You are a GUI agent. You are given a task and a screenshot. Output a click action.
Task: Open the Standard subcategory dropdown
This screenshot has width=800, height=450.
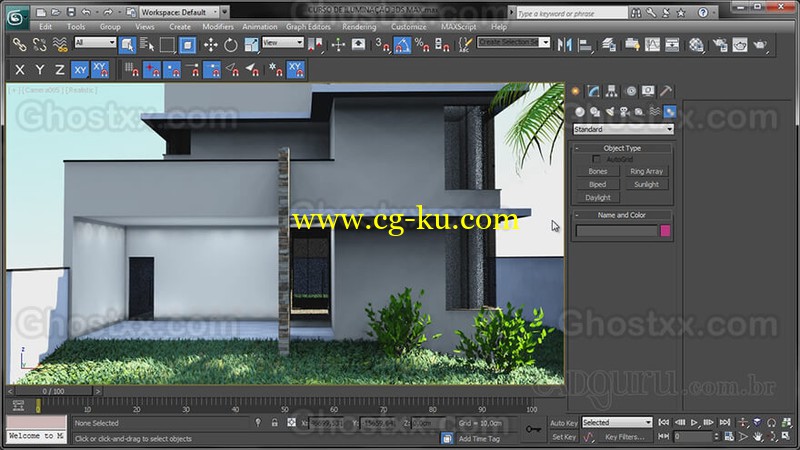623,130
